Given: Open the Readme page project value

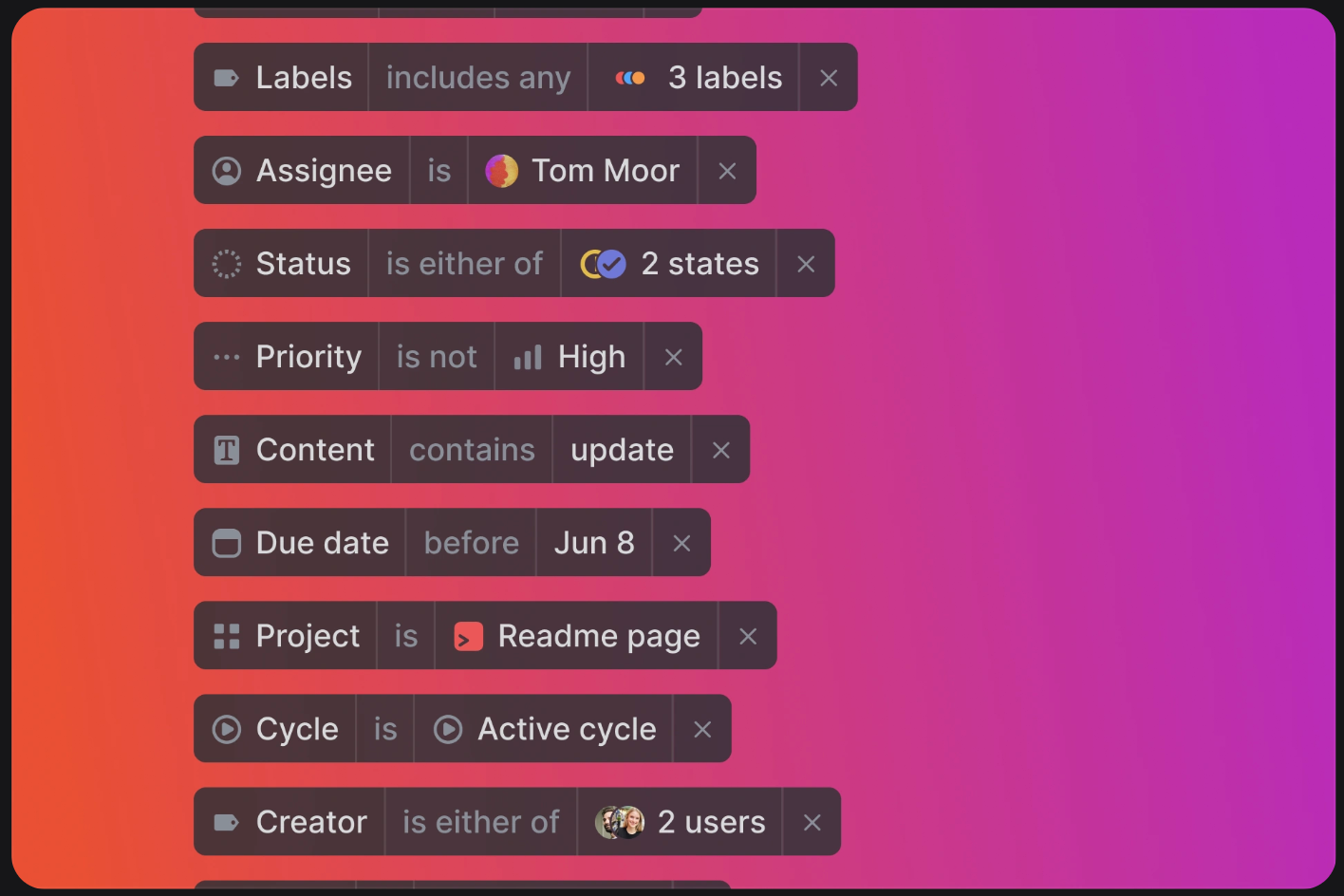Looking at the screenshot, I should 577,636.
